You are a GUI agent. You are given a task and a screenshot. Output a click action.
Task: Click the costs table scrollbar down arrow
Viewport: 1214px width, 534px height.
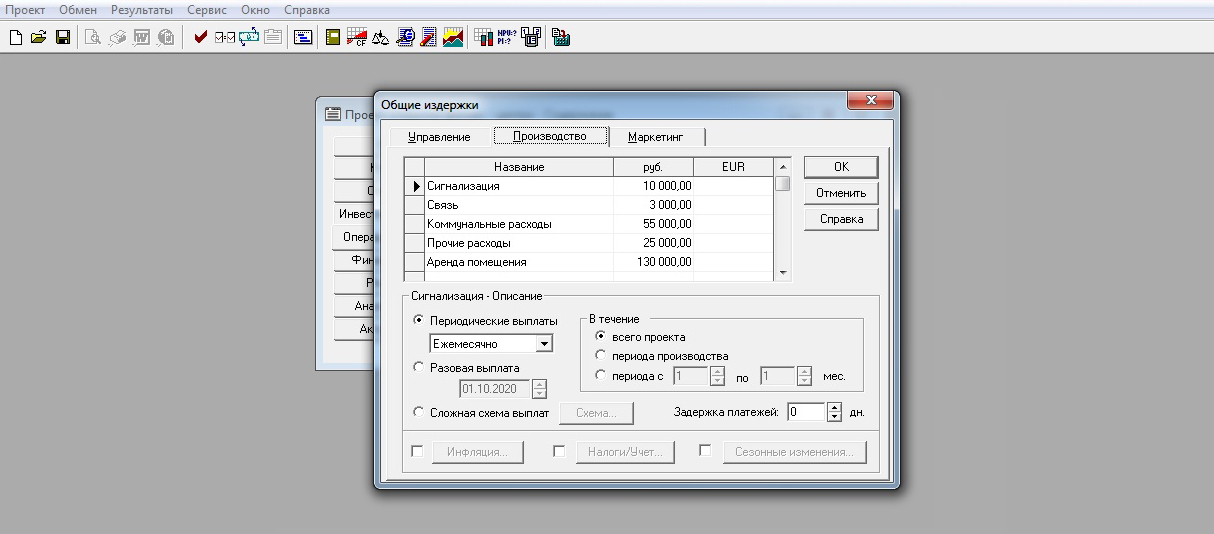coord(783,272)
